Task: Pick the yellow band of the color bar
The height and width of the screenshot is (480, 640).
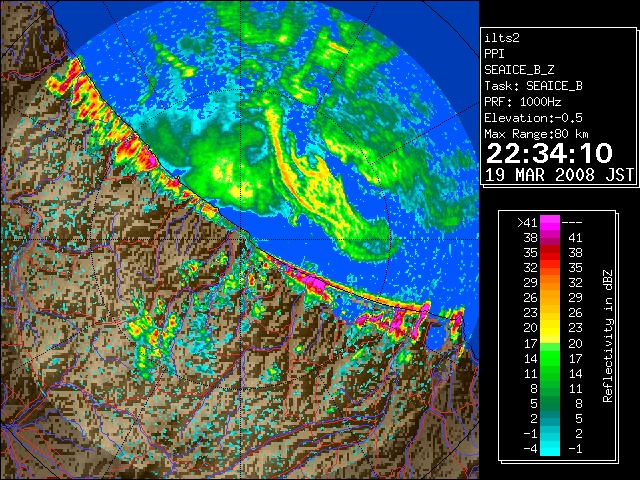Action: point(550,330)
